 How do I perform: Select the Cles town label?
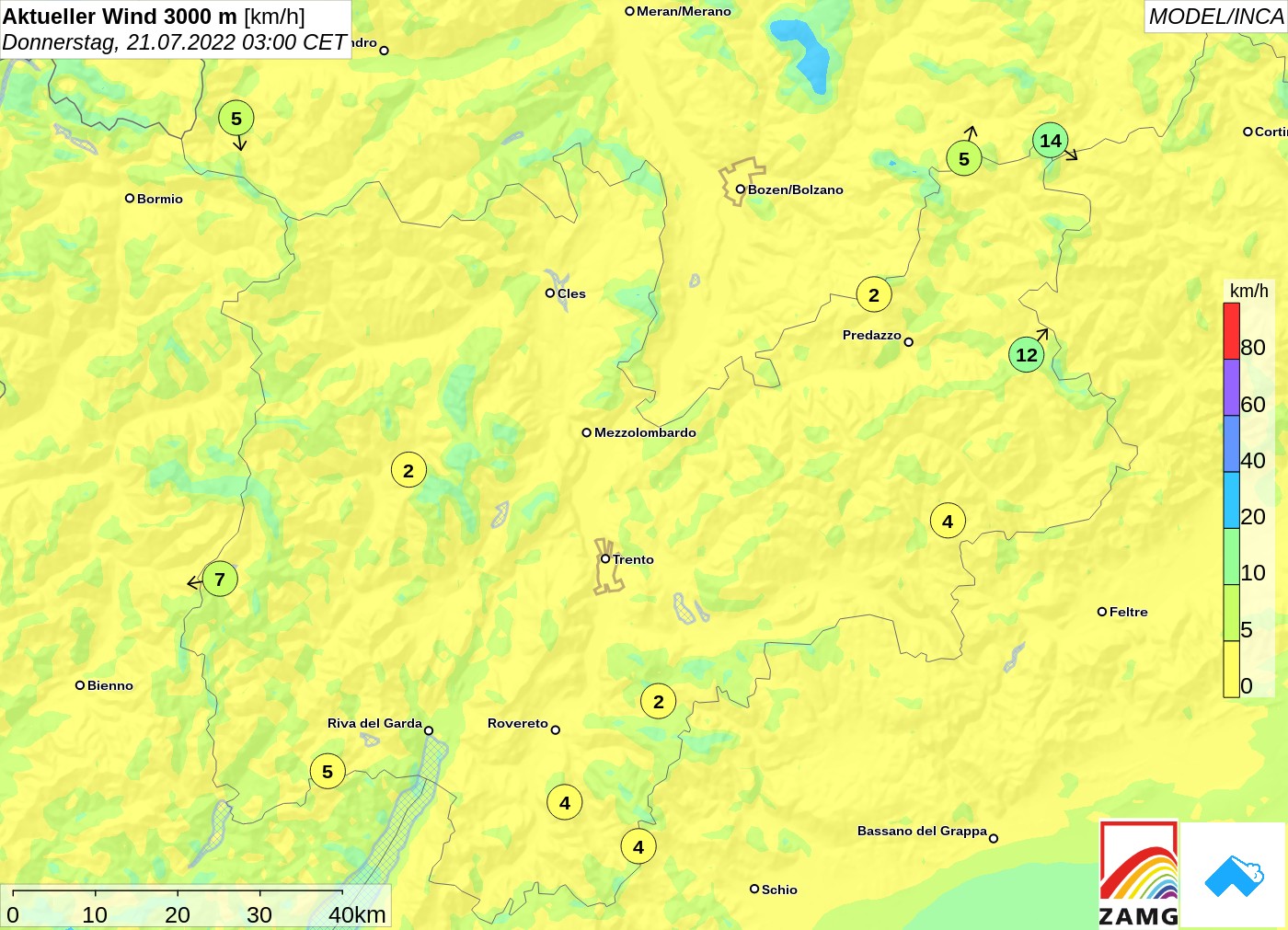coord(571,294)
